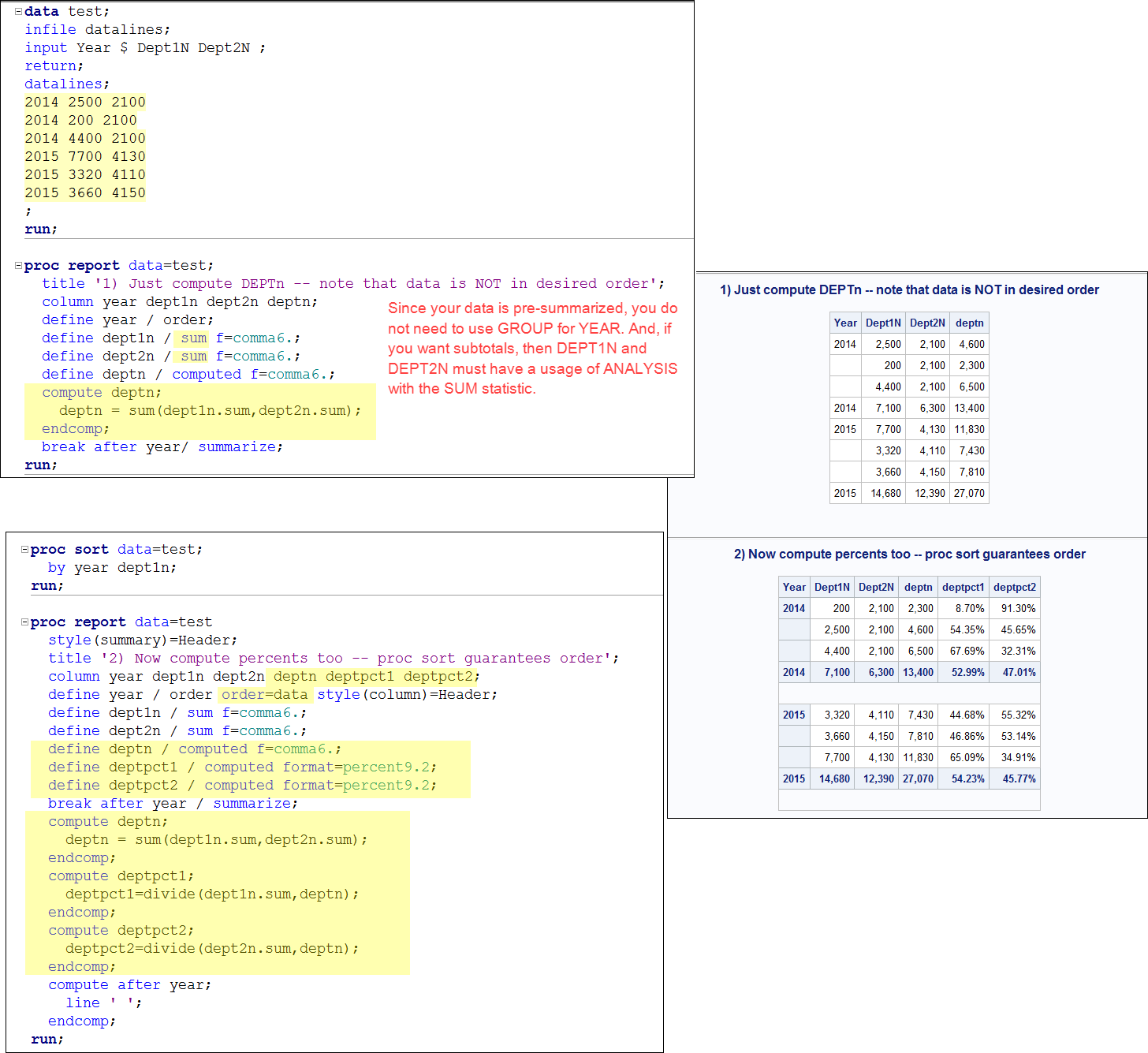Click the '46.86%' cell

[963, 736]
